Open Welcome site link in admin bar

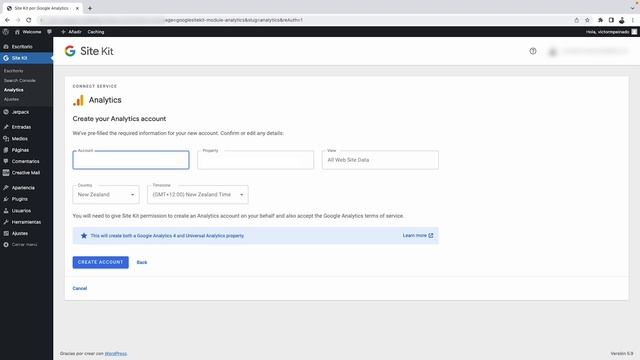28,32
